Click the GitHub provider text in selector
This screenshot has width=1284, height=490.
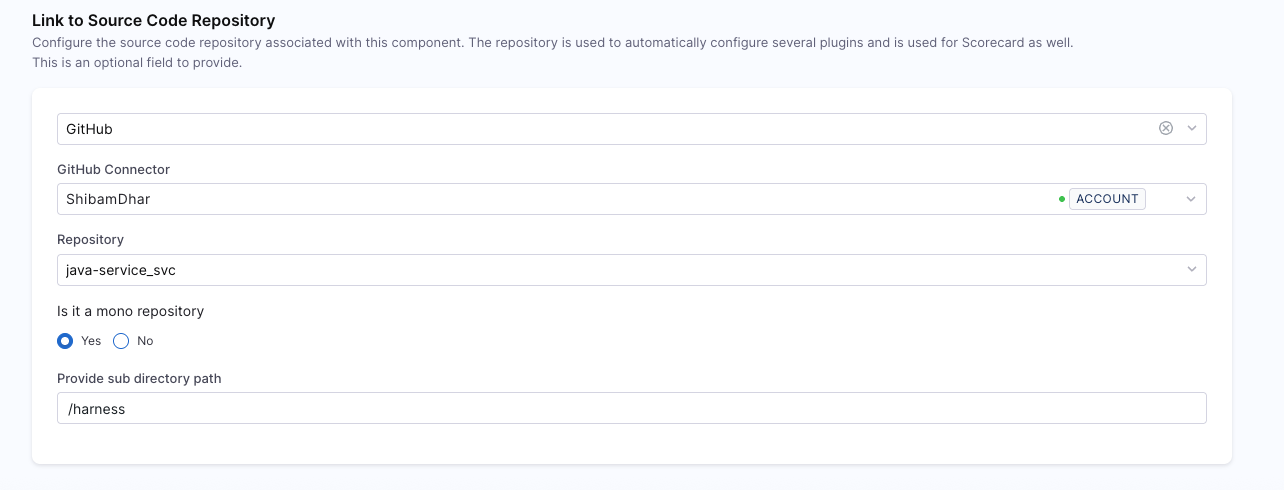click(89, 129)
